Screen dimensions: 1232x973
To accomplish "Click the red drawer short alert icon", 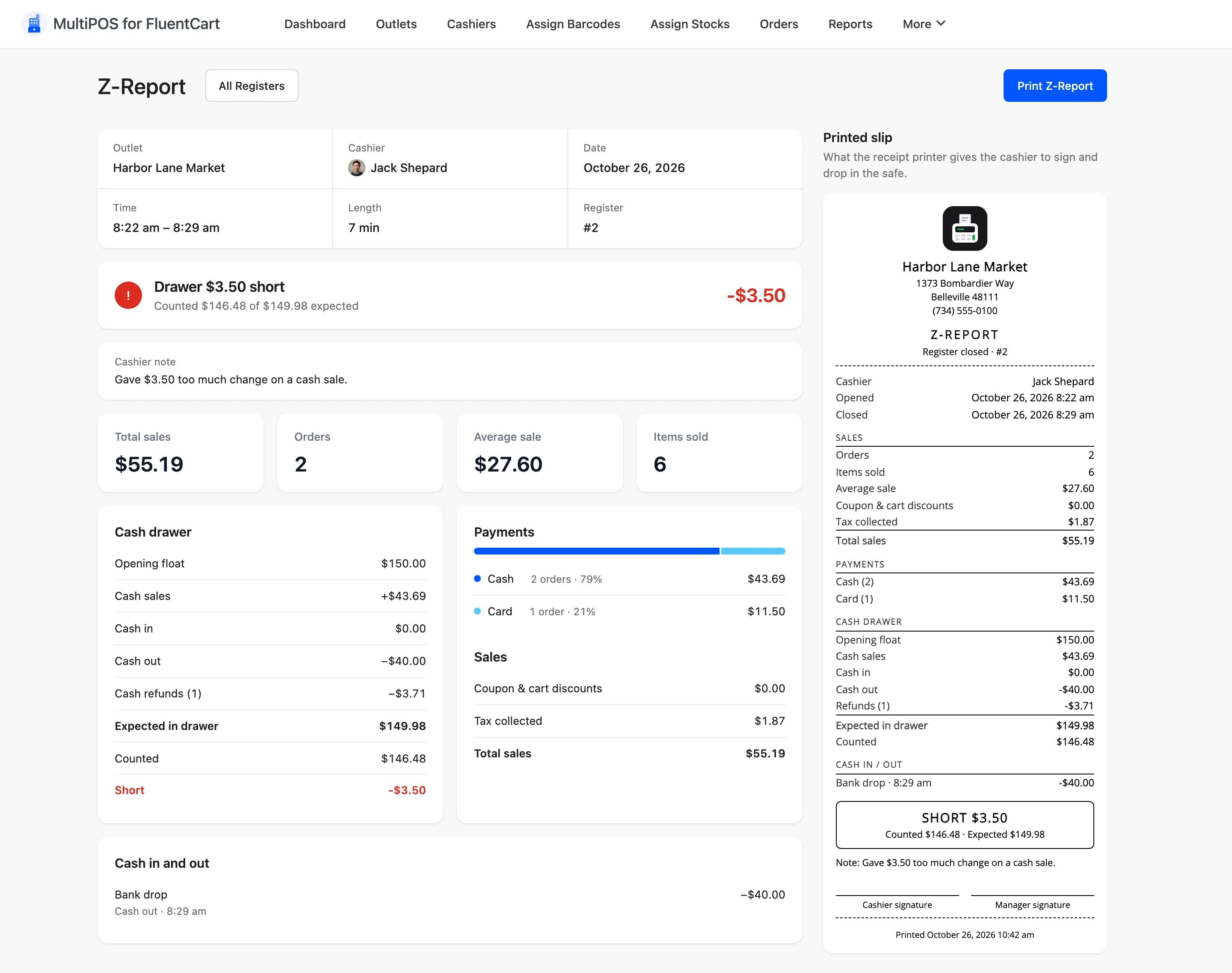I will coord(128,295).
